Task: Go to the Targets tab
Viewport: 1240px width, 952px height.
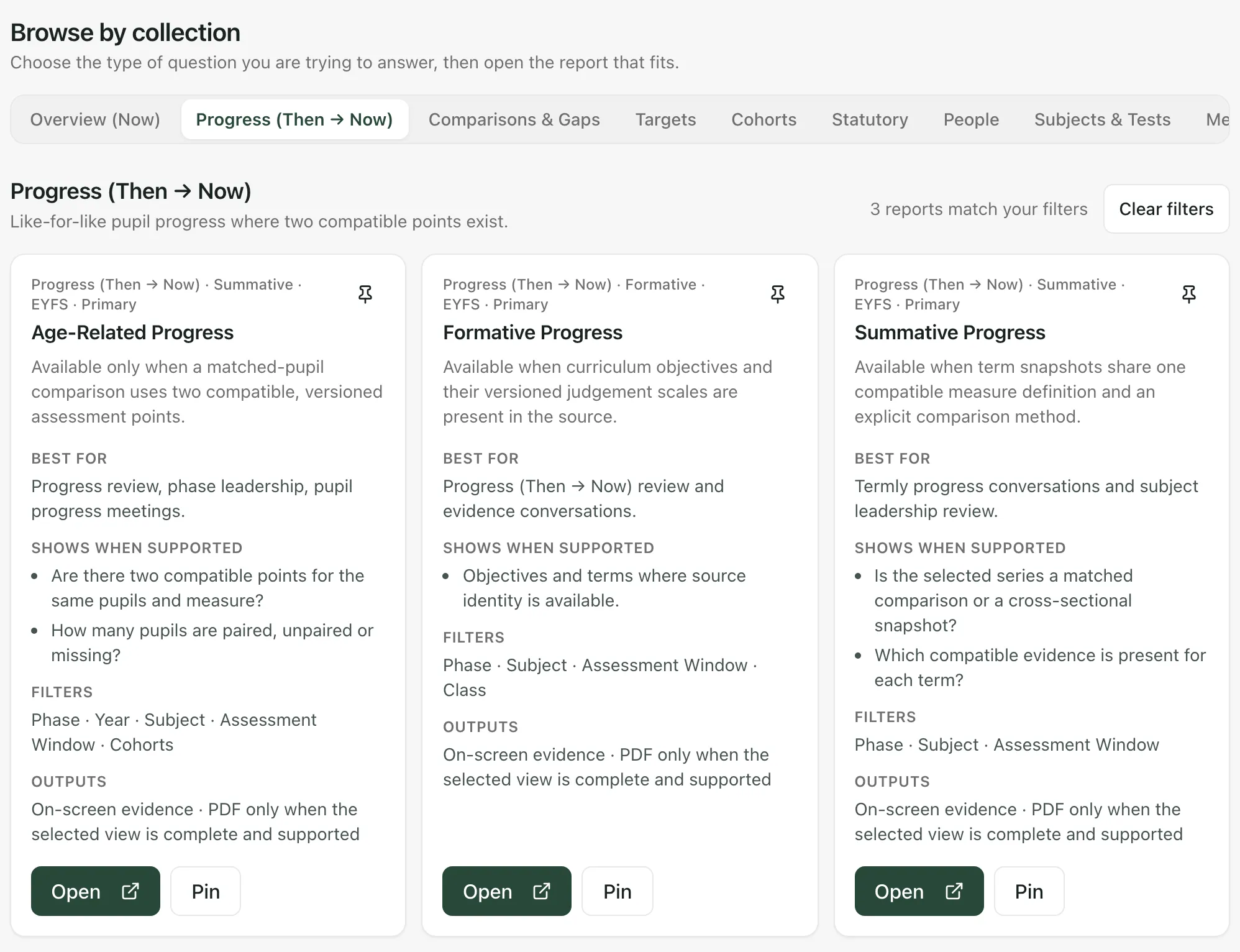Action: pyautogui.click(x=665, y=119)
